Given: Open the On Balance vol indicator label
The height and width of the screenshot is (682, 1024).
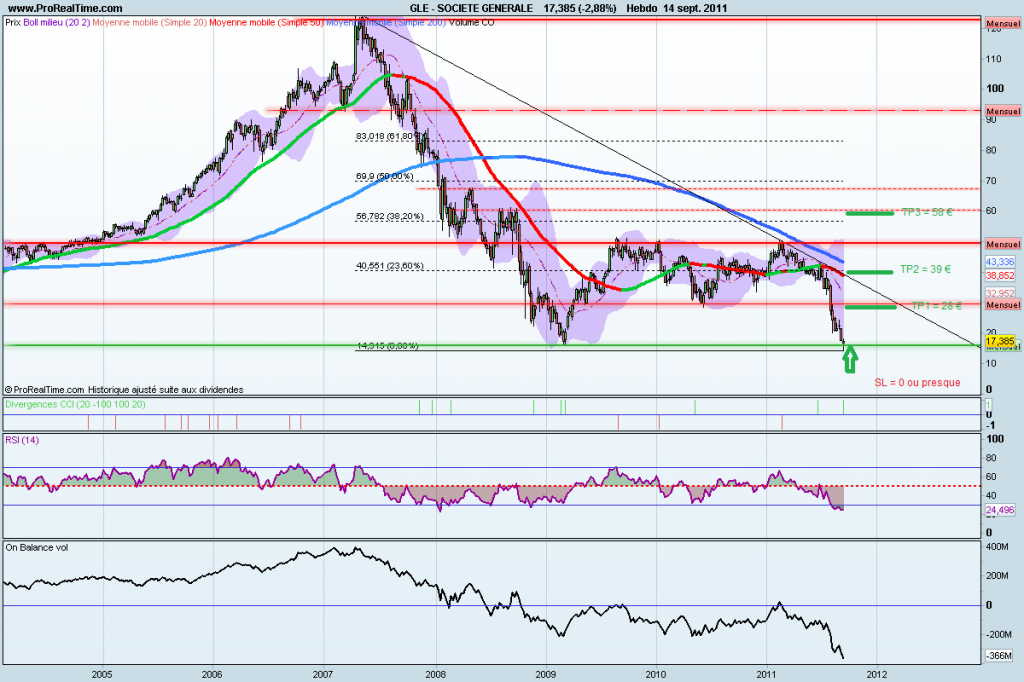Looking at the screenshot, I should [37, 547].
